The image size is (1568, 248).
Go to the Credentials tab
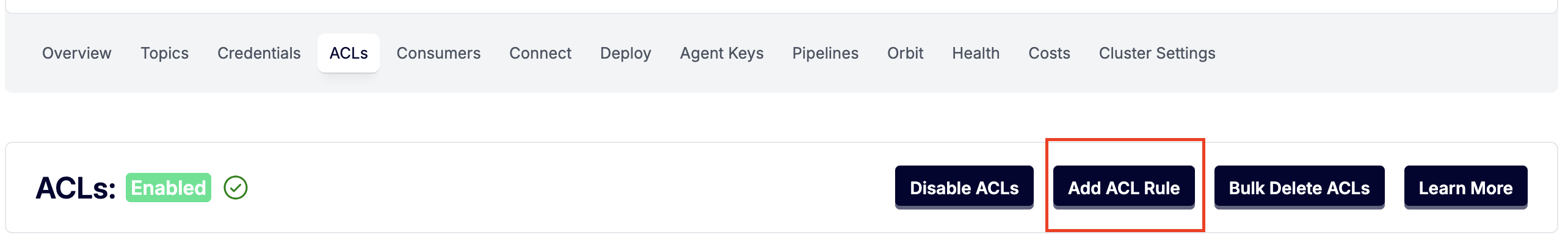click(x=259, y=53)
